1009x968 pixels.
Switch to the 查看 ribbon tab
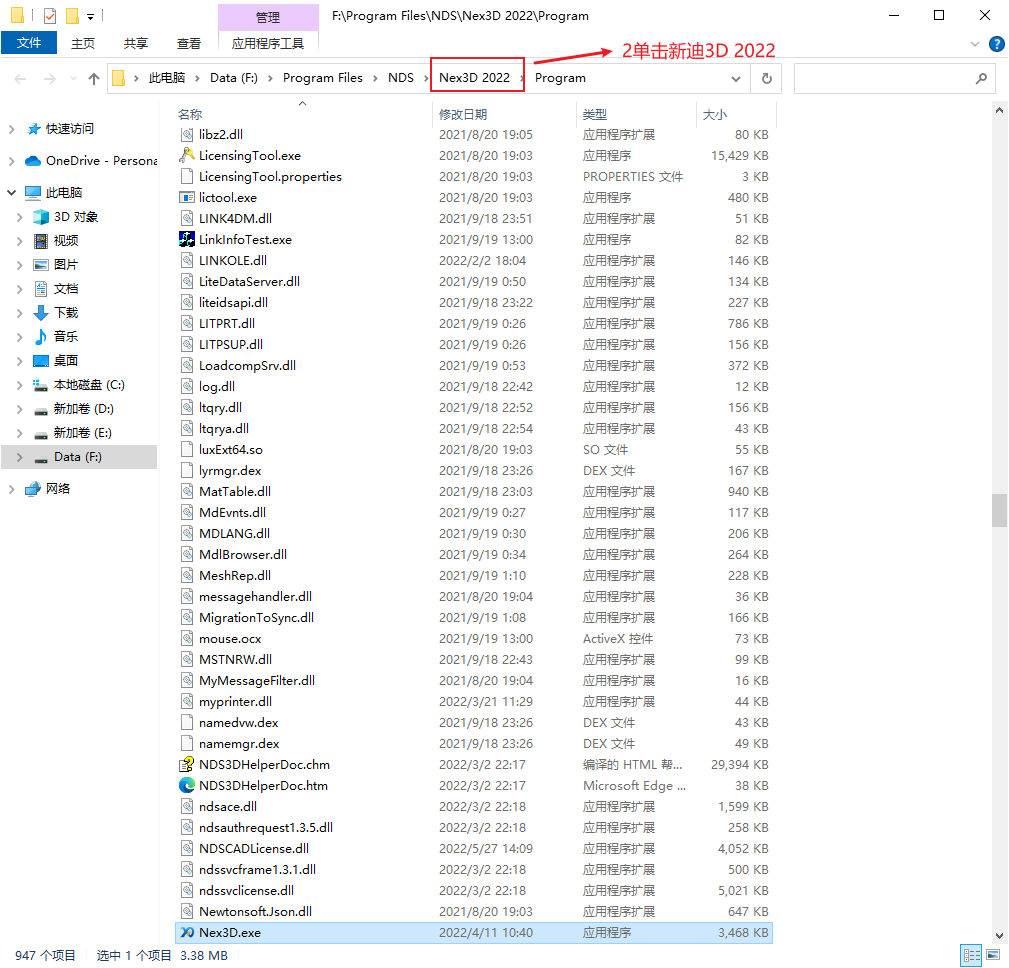pos(189,43)
